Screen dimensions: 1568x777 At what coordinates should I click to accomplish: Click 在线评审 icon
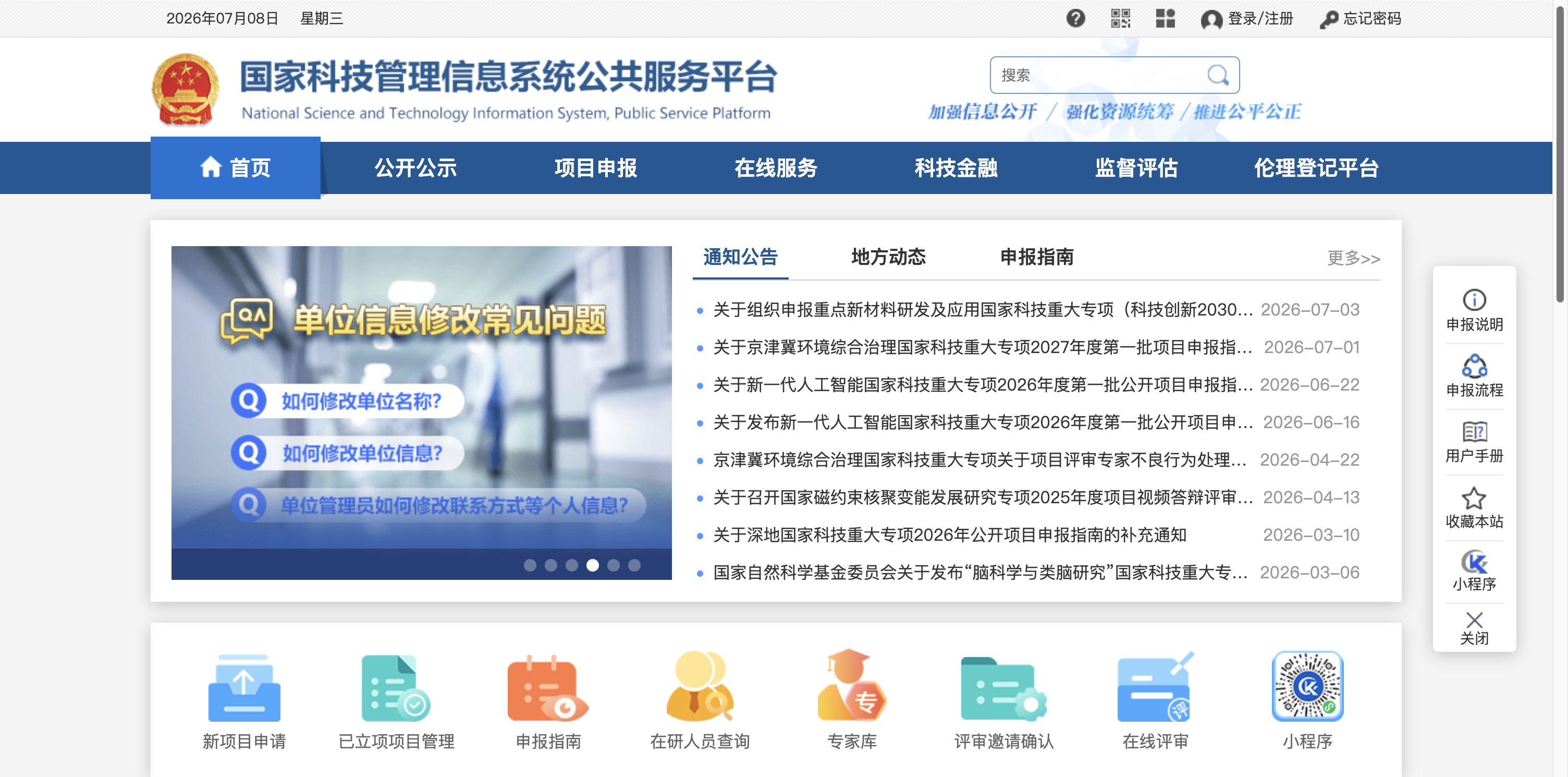click(x=1155, y=687)
